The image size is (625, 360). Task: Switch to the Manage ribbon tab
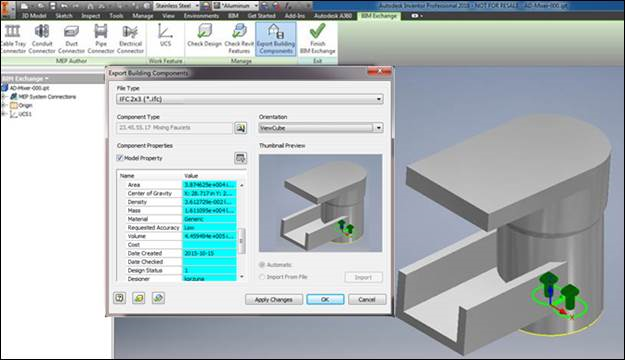click(x=143, y=16)
